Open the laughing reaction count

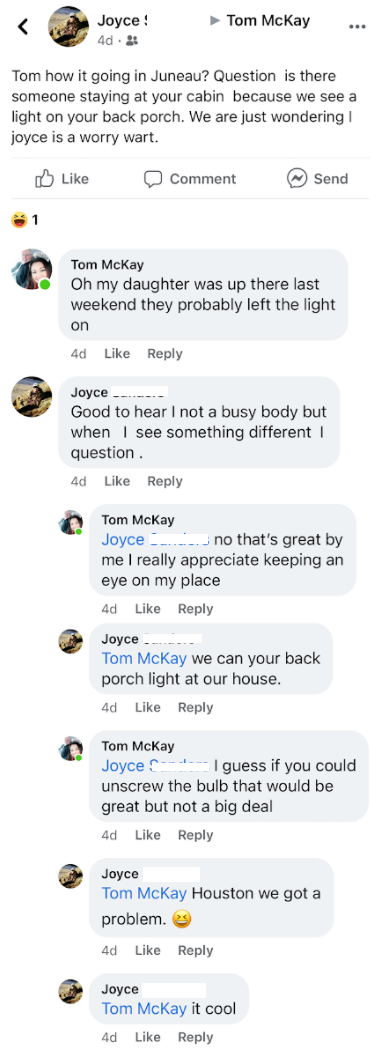click(x=24, y=219)
